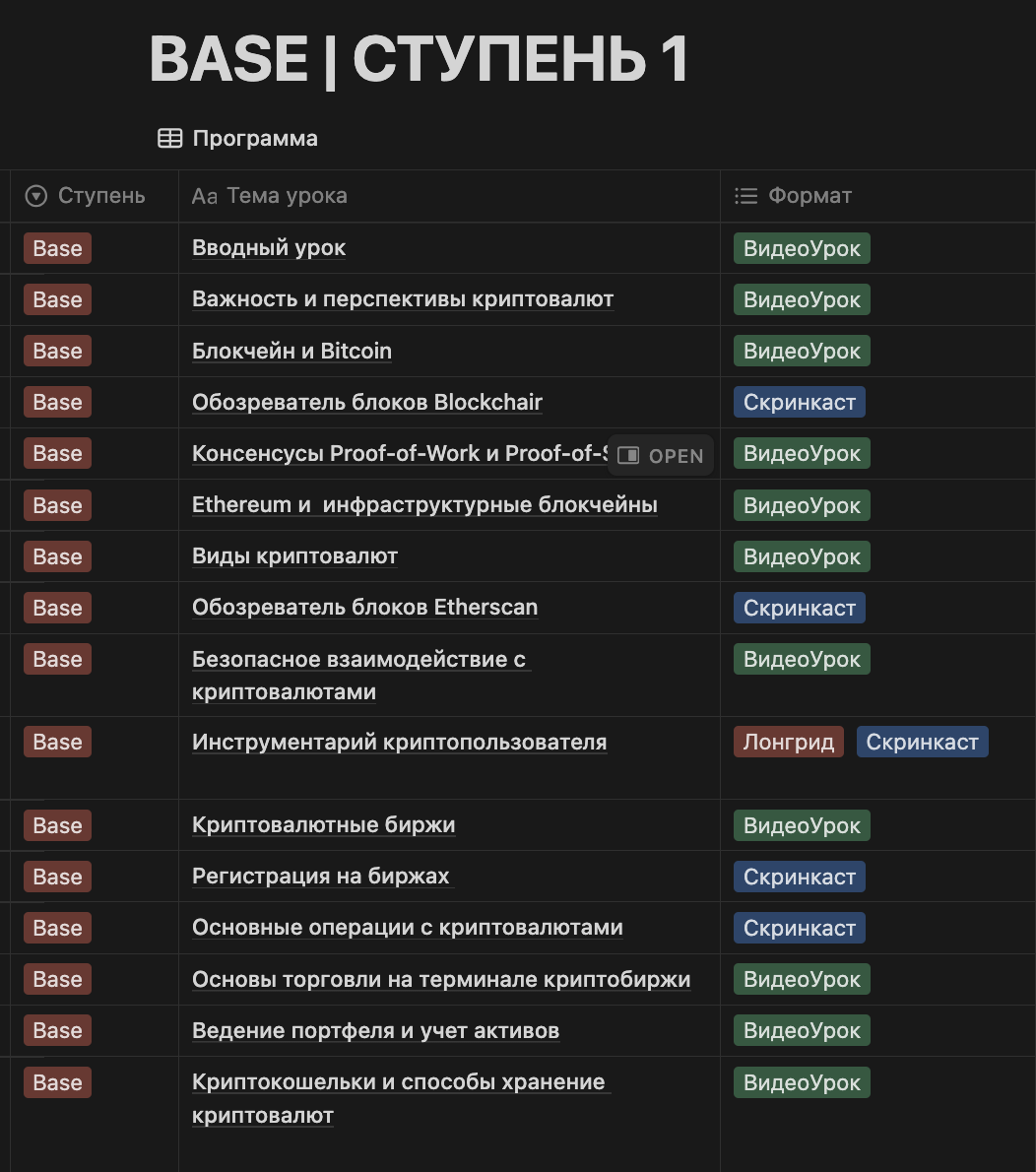Open the Программа database view tab
The height and width of the screenshot is (1172, 1036).
pyautogui.click(x=254, y=139)
